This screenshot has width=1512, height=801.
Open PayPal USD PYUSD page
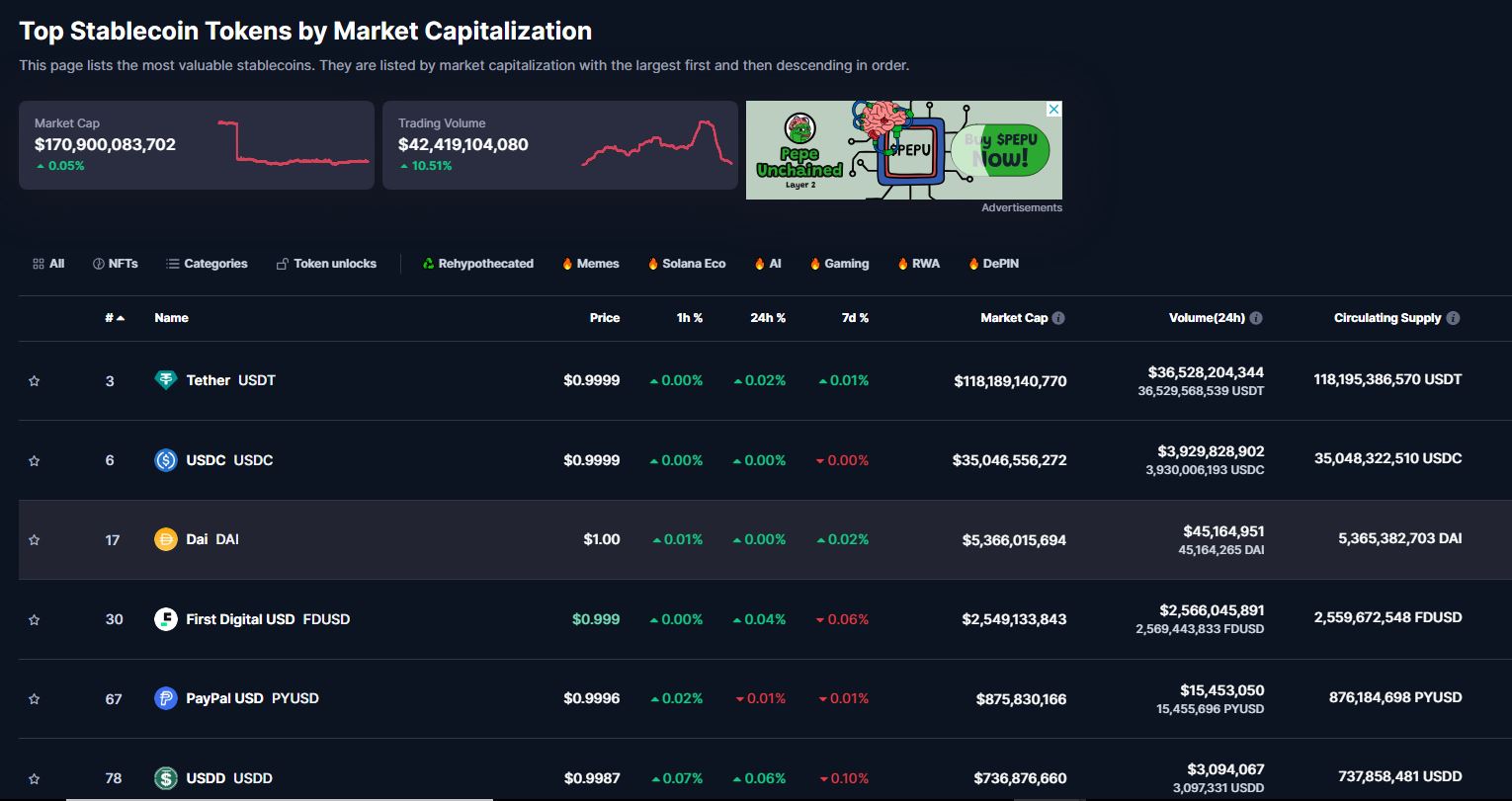[252, 698]
